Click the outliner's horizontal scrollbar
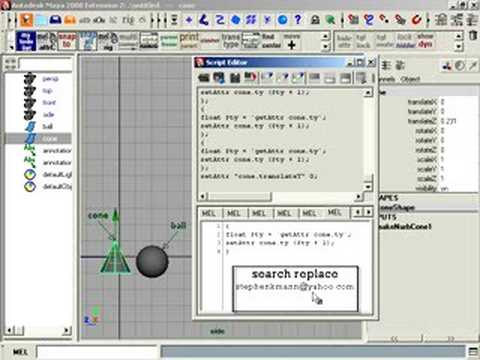 38,330
